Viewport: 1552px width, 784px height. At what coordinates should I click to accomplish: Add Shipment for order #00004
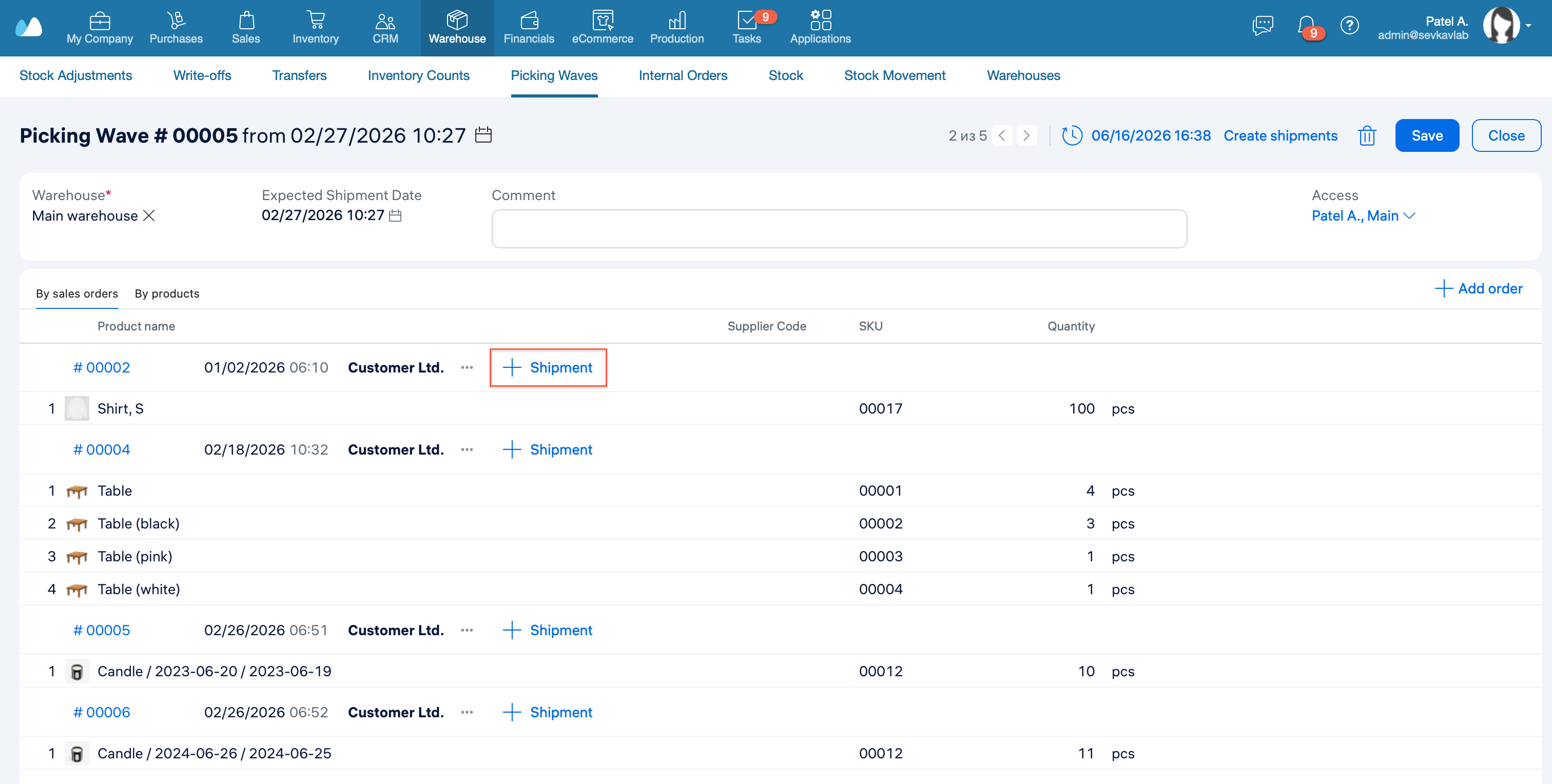tap(547, 449)
